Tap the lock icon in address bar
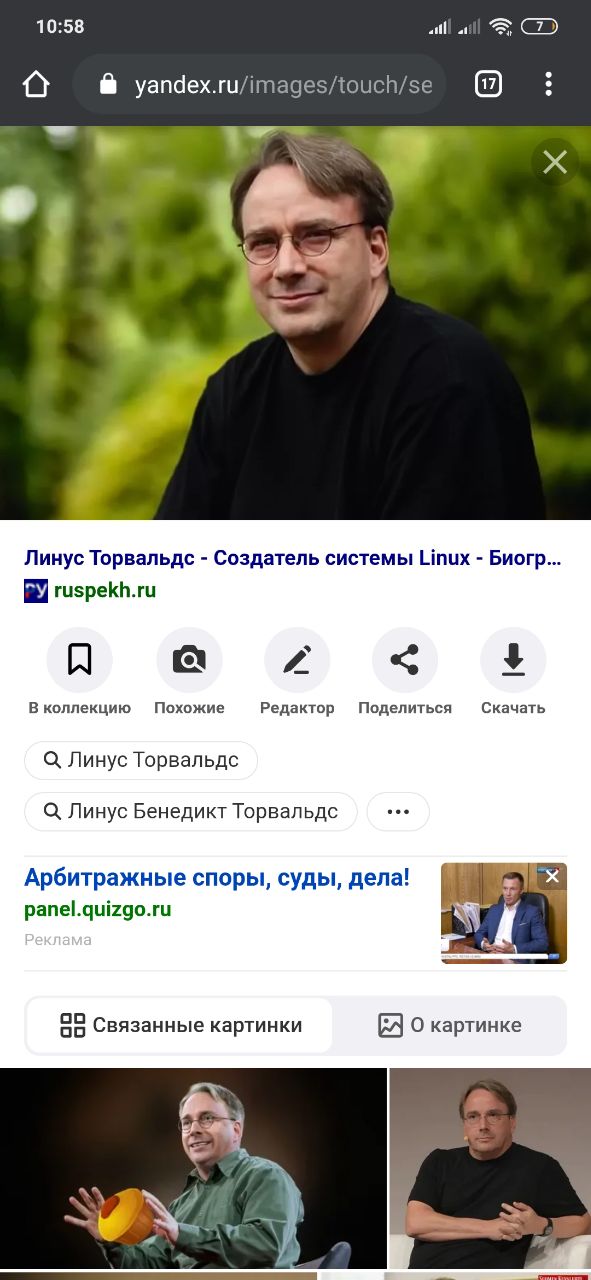 (109, 85)
